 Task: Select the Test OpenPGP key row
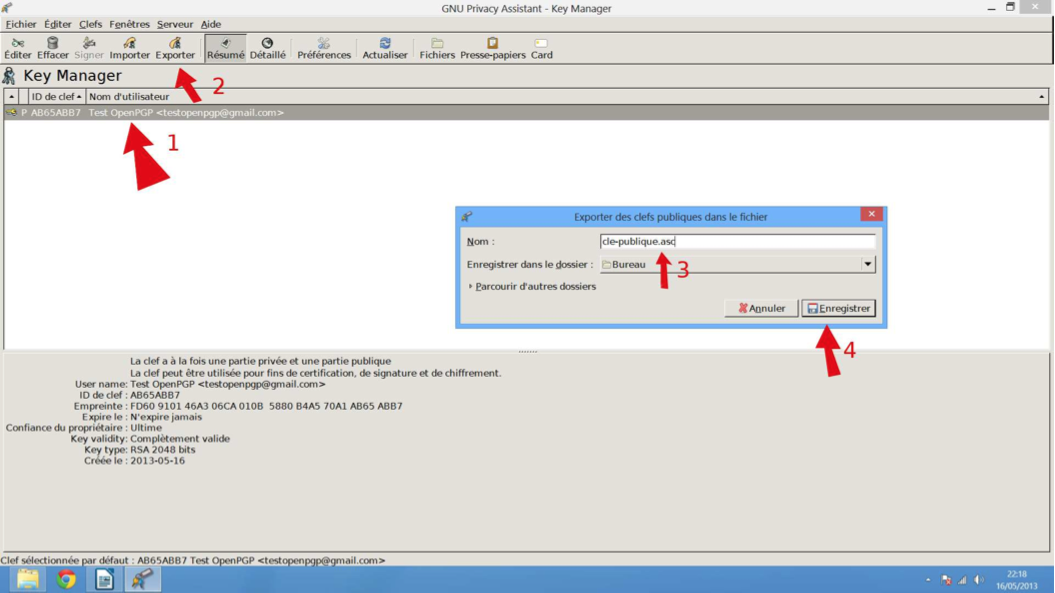point(185,113)
